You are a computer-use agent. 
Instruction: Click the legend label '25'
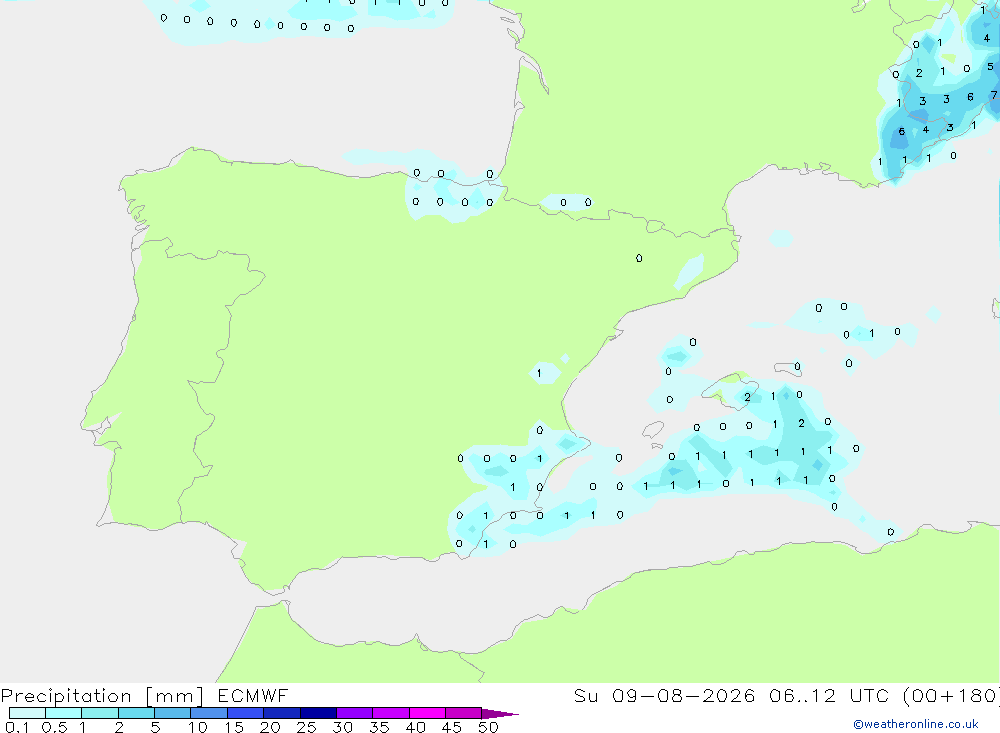click(x=307, y=727)
